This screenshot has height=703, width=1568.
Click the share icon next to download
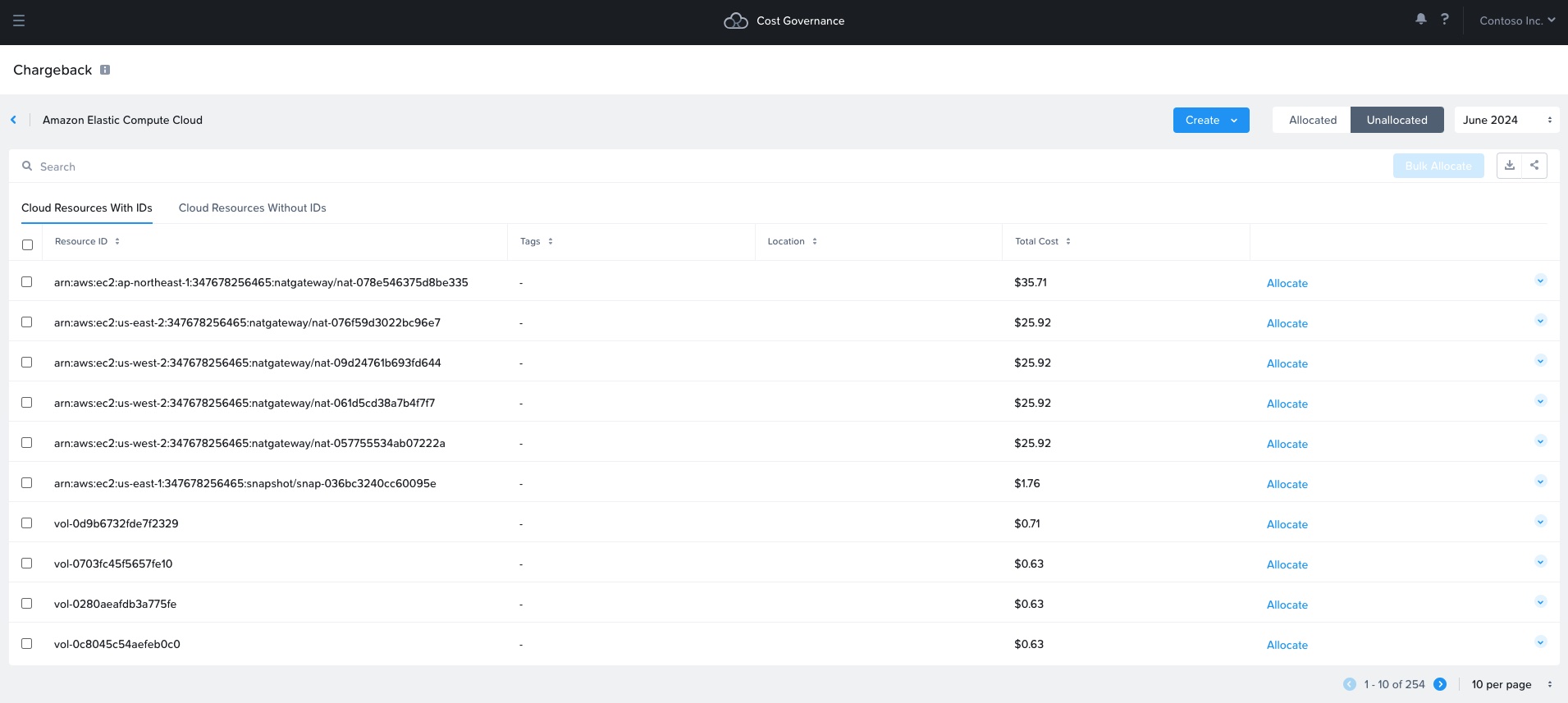tap(1534, 166)
